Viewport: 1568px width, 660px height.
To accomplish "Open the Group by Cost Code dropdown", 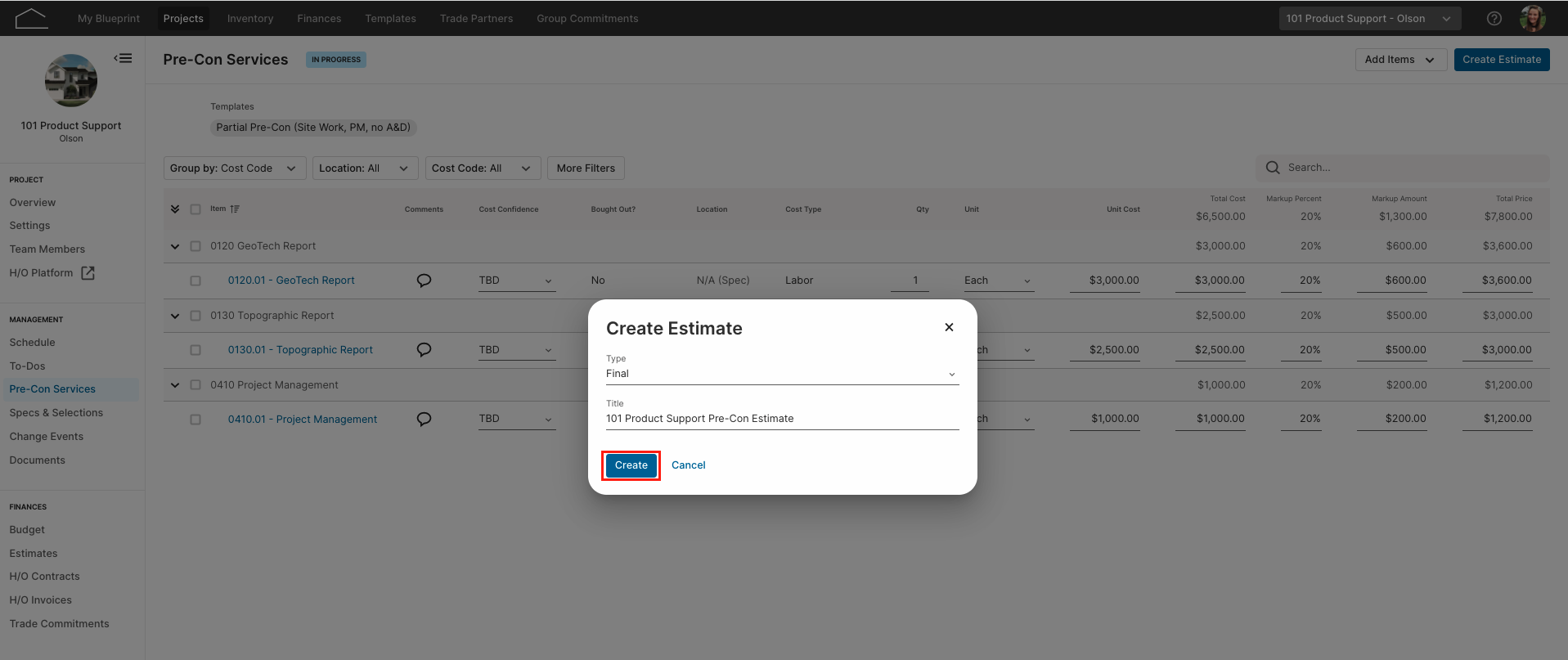I will pos(235,168).
